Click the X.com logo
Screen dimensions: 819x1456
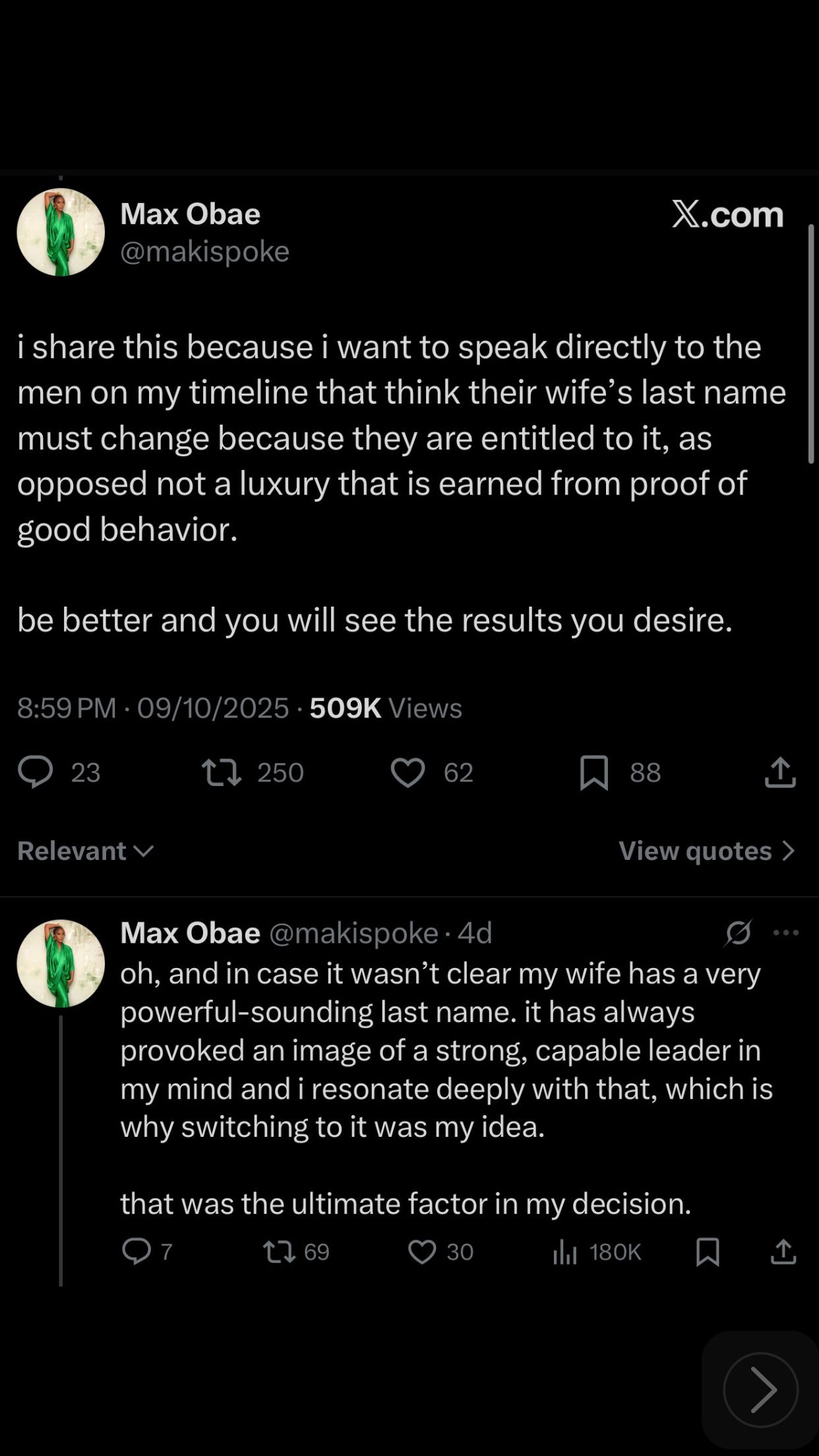point(727,215)
